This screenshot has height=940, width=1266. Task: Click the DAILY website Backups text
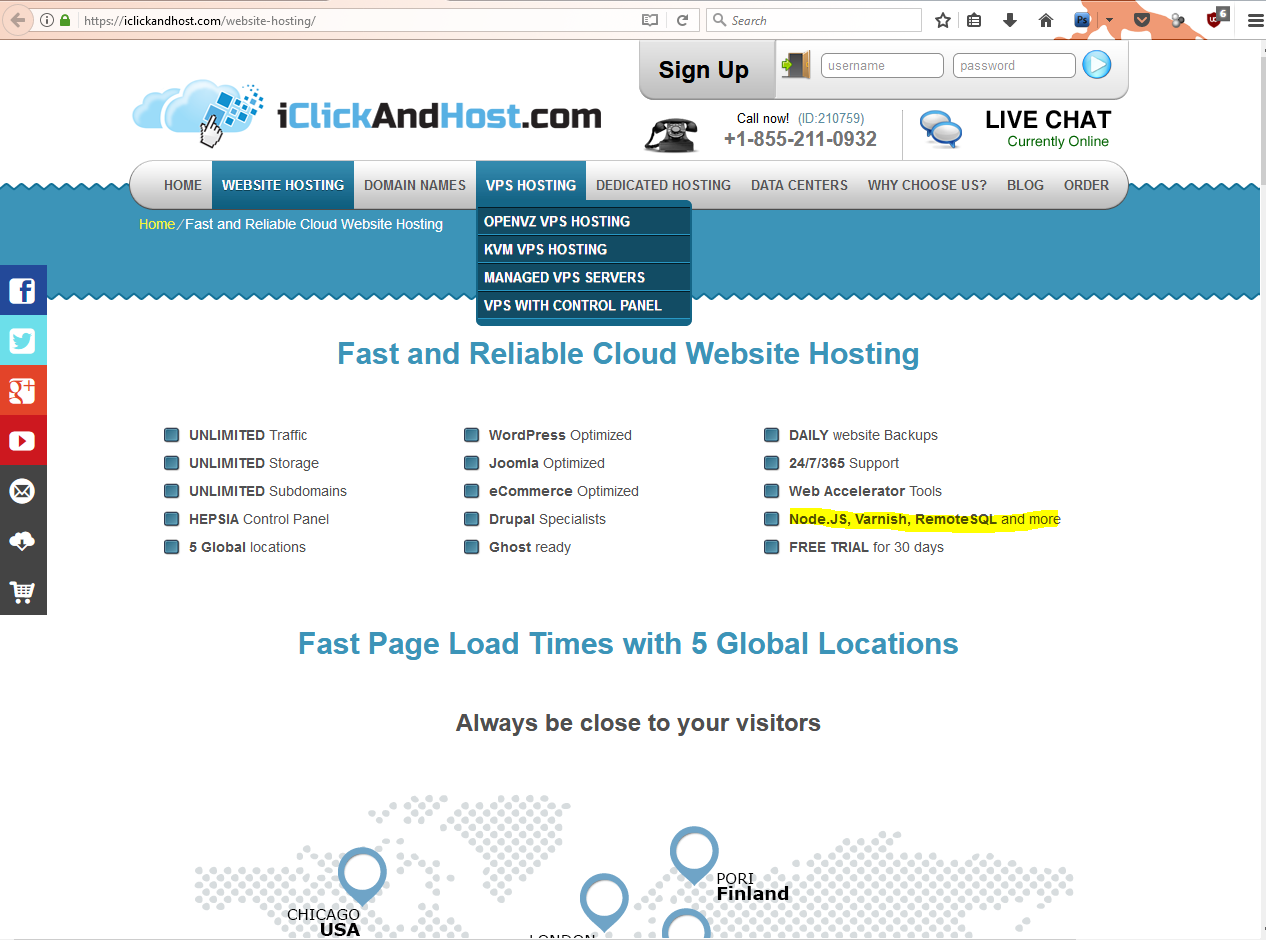(863, 435)
